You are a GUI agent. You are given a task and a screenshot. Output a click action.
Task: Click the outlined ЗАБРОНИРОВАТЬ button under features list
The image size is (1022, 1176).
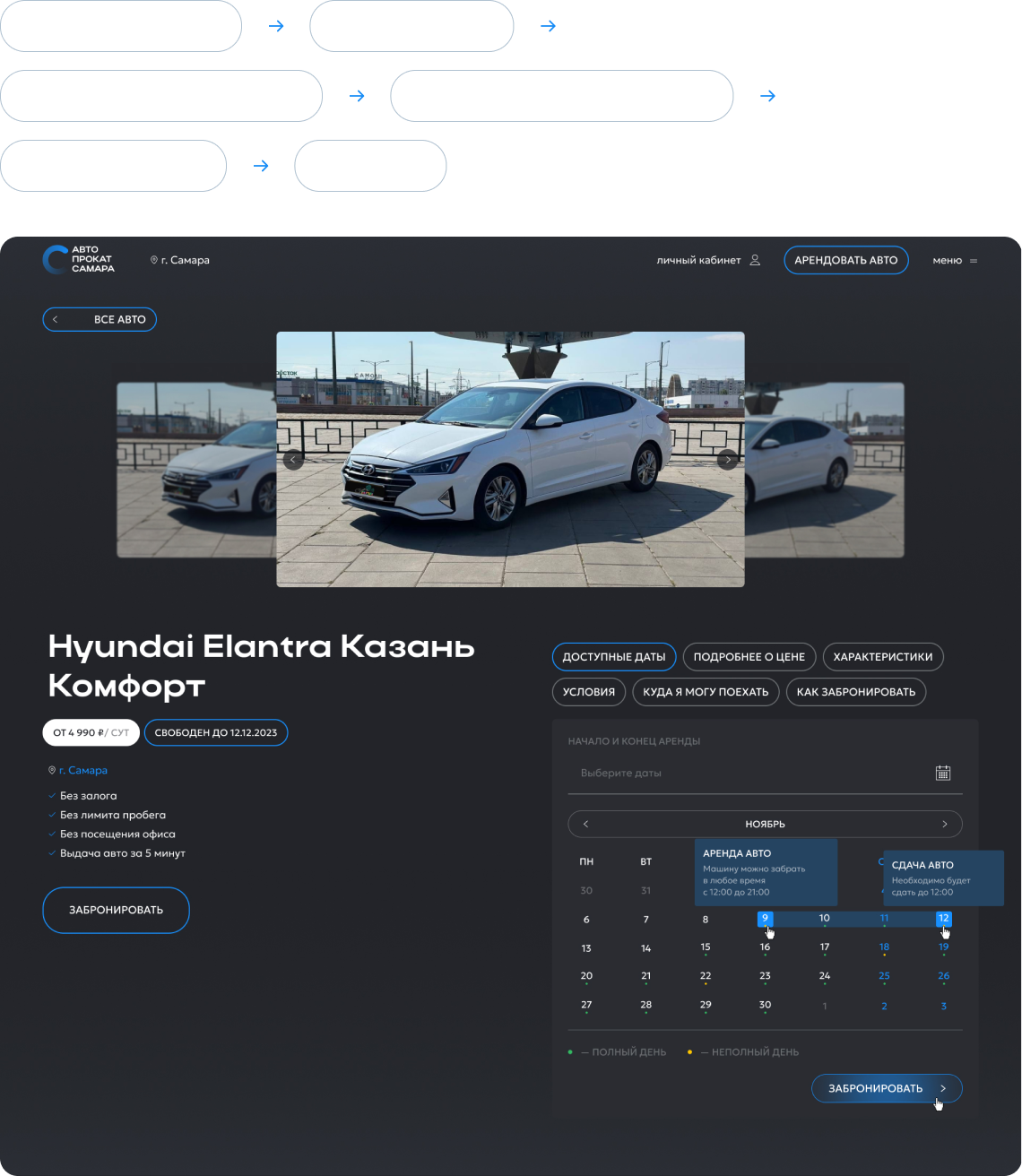coord(117,910)
